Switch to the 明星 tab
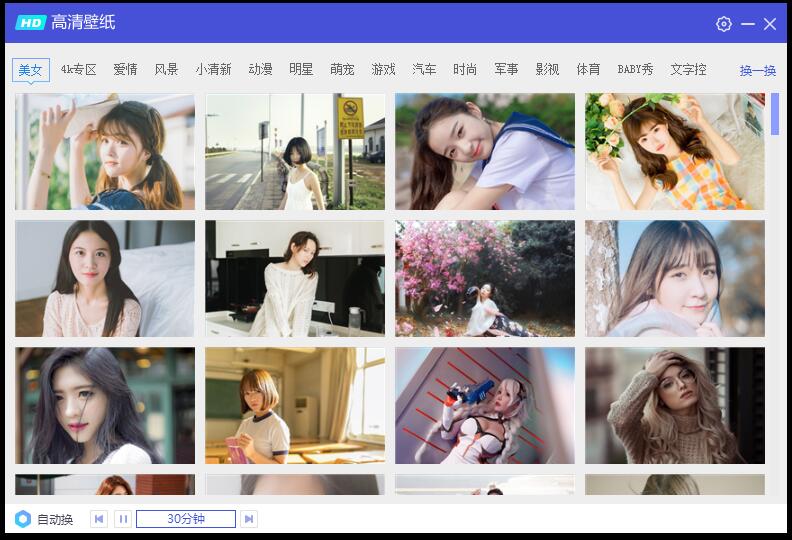Screen dimensions: 792x540 (301, 69)
